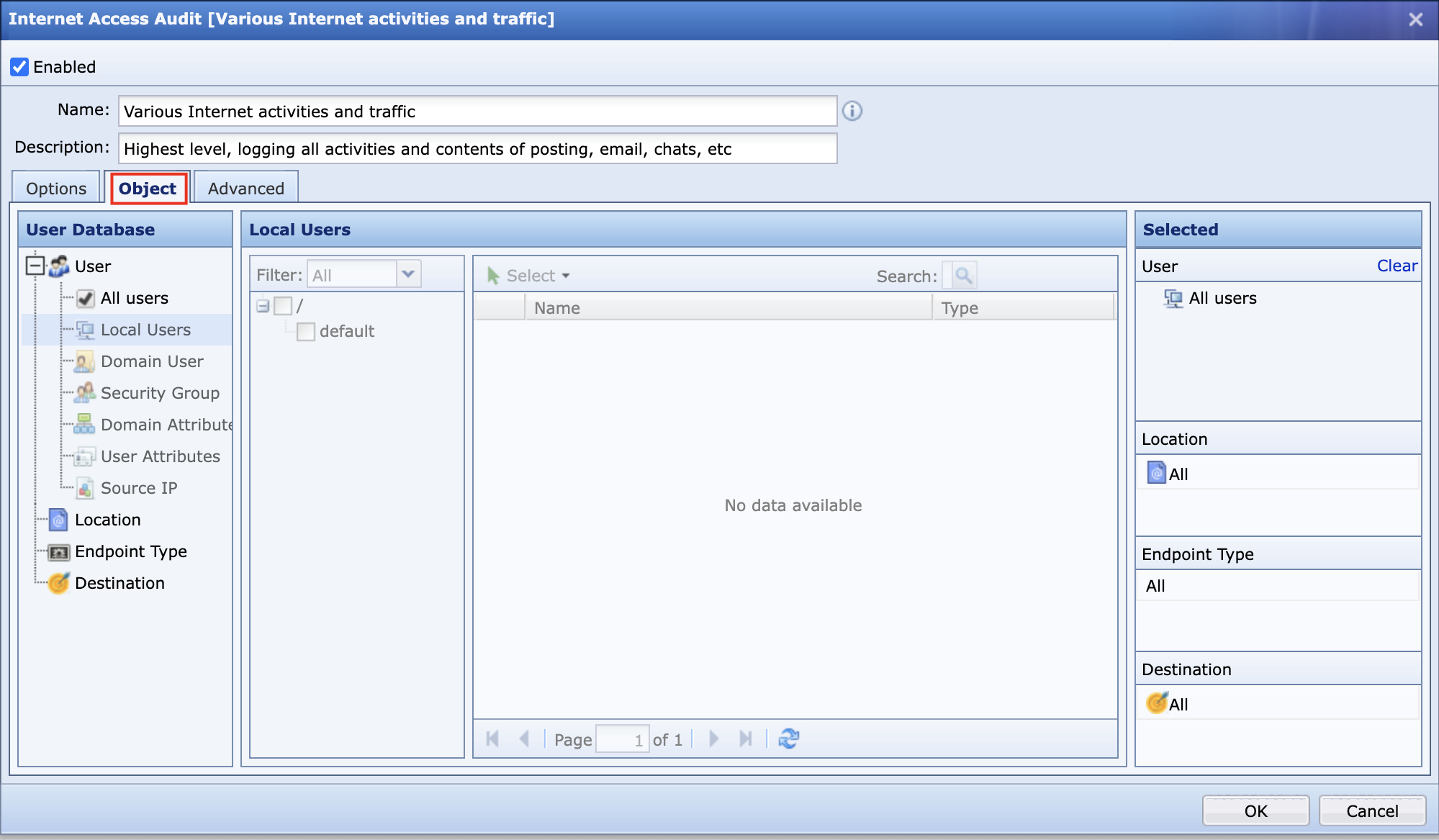This screenshot has height=840, width=1439.
Task: Open the Endpoint Type node icon
Action: [x=58, y=552]
